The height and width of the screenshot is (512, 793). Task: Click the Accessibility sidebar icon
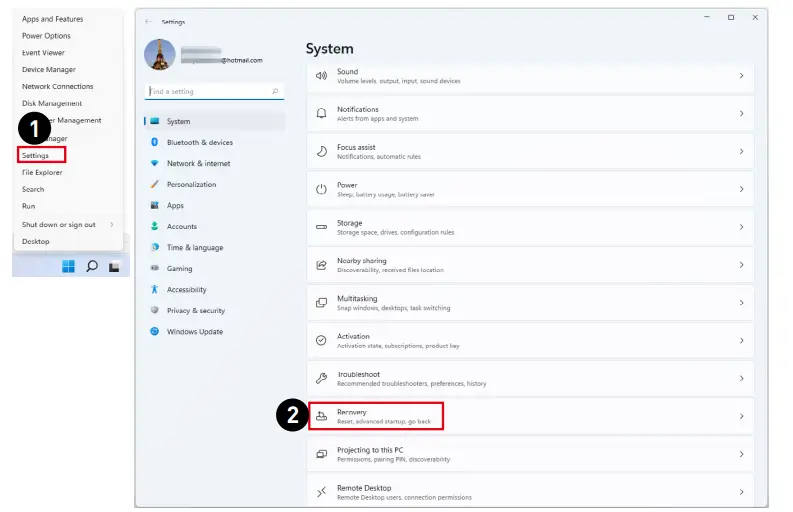click(x=155, y=290)
